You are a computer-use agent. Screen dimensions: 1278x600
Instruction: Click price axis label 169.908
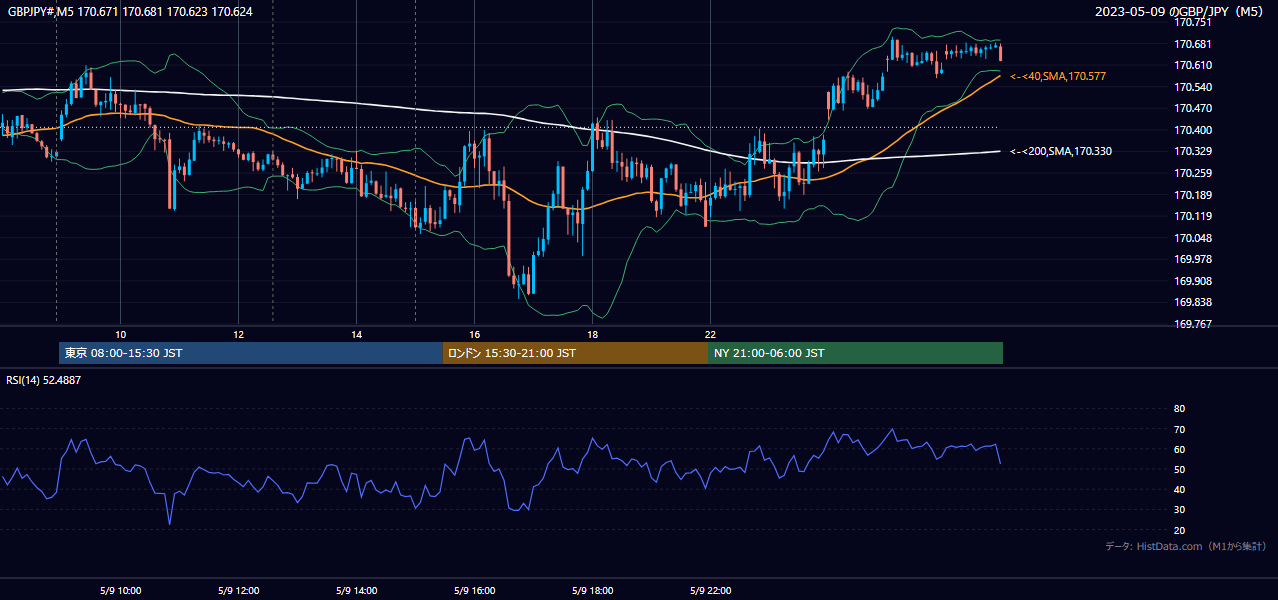(1192, 281)
